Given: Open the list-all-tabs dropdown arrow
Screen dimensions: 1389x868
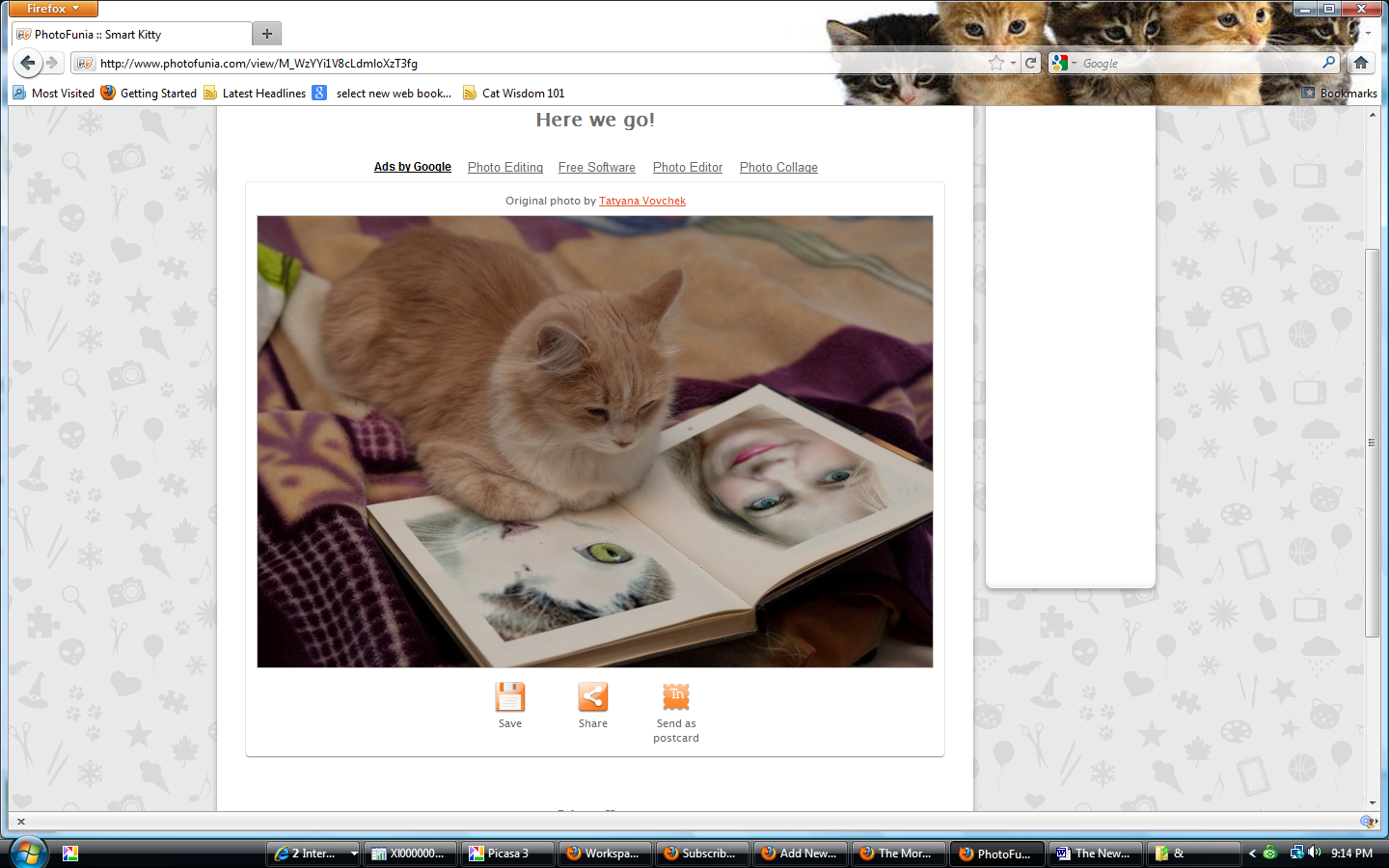Looking at the screenshot, I should click(x=1368, y=34).
